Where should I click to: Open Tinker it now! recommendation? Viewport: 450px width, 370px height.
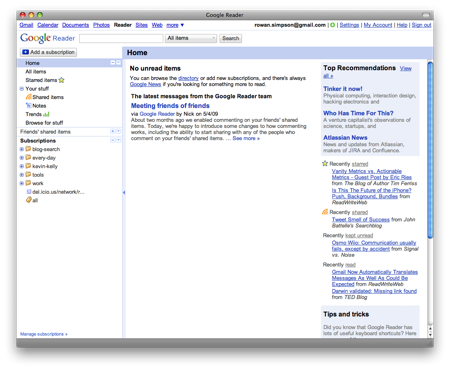pos(343,89)
